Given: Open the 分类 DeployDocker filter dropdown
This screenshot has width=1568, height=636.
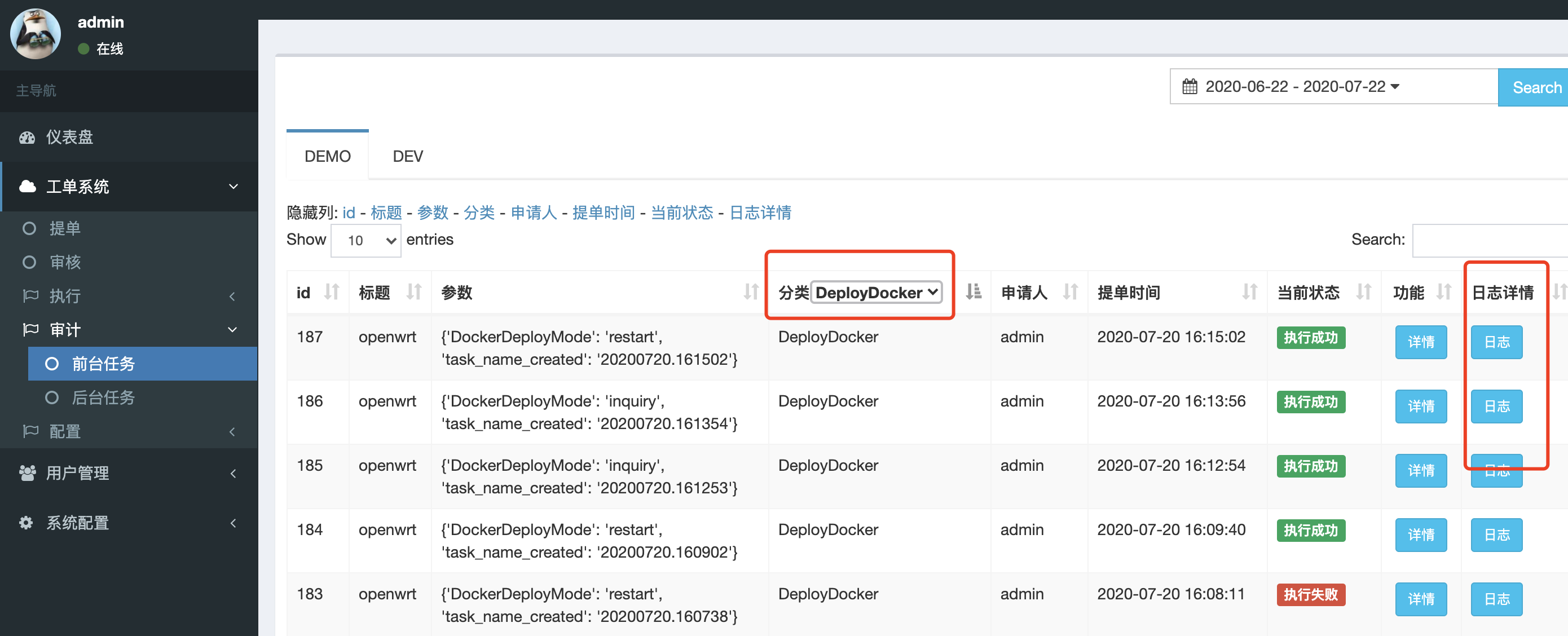Looking at the screenshot, I should 877,293.
